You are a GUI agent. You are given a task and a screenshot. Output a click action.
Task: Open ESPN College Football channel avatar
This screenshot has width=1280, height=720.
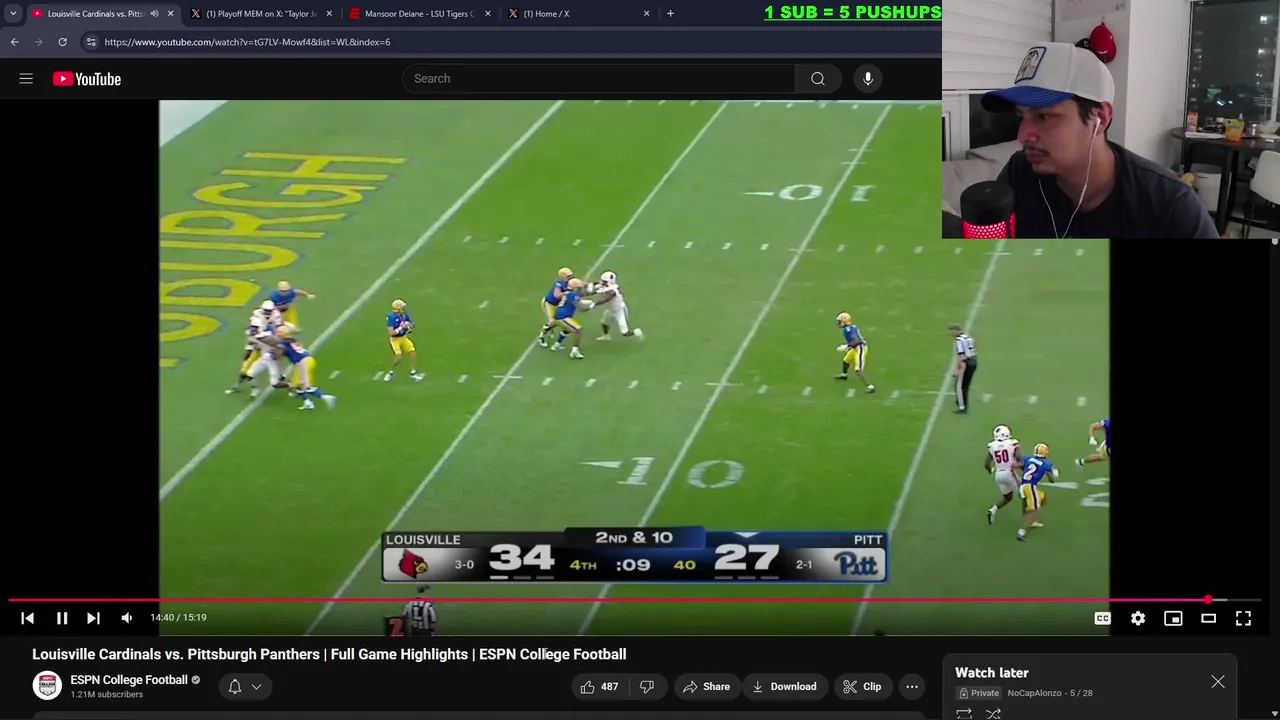pos(47,686)
